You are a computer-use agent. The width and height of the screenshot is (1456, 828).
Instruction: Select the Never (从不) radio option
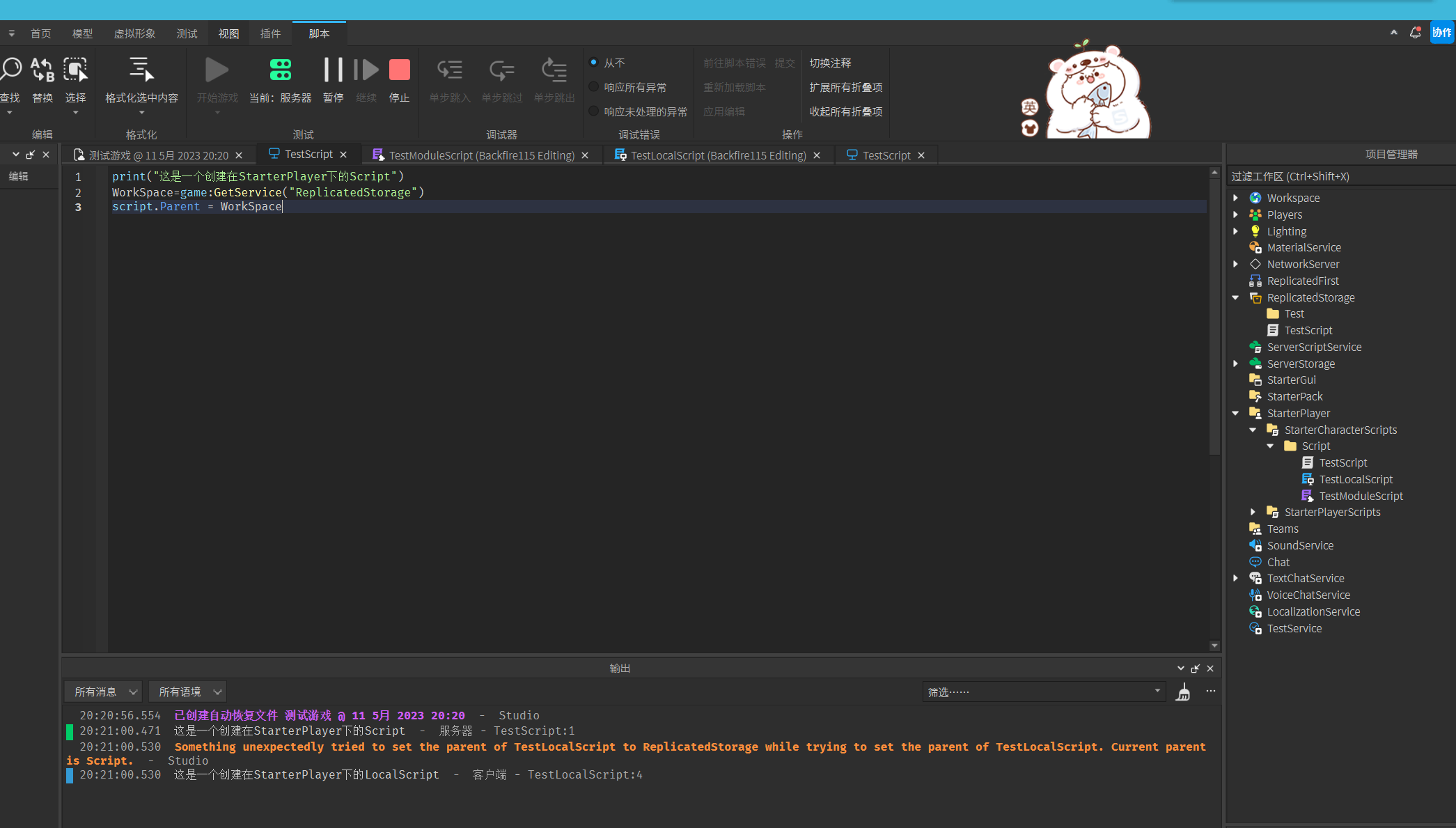[x=594, y=62]
